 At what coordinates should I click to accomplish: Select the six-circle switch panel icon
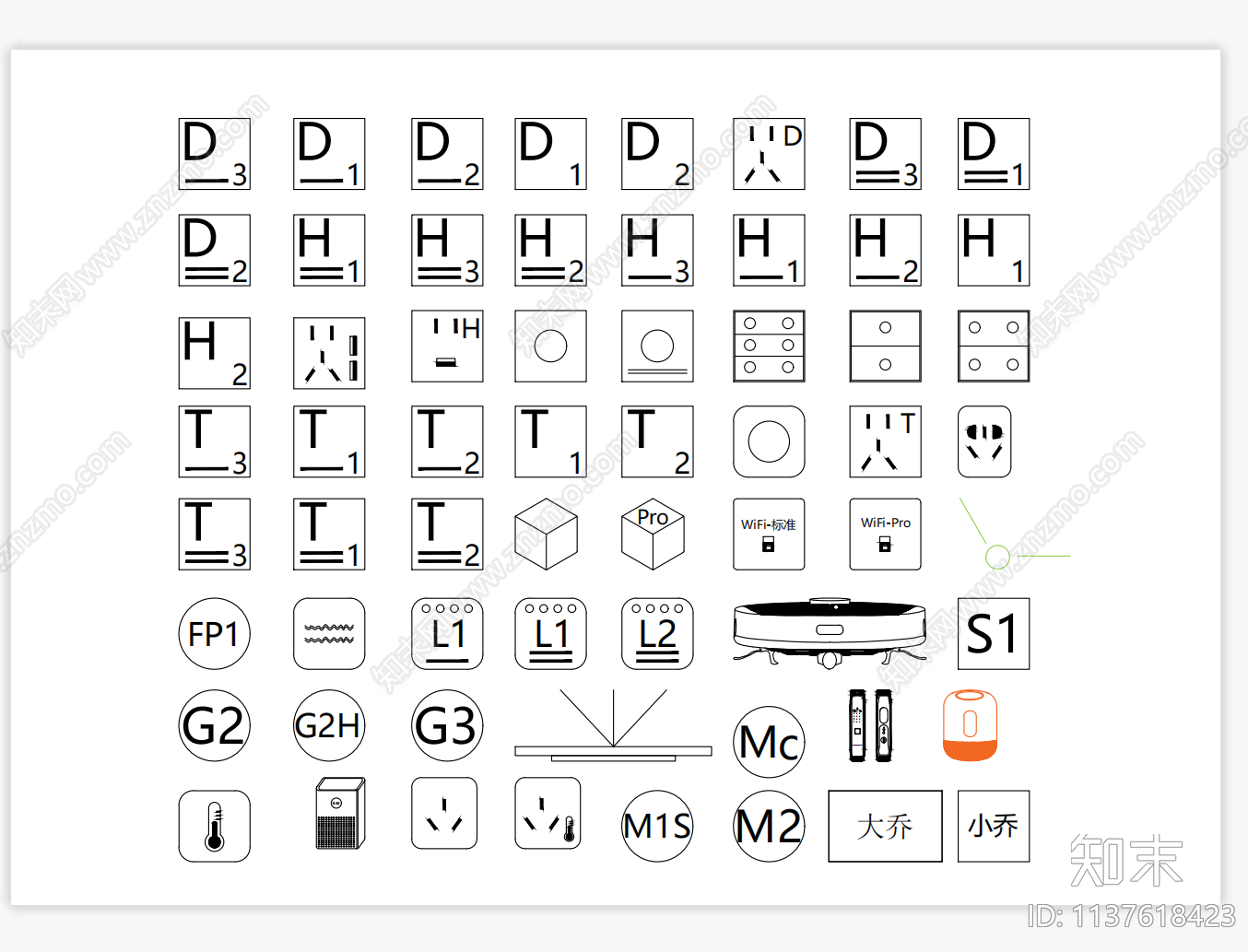click(x=769, y=346)
